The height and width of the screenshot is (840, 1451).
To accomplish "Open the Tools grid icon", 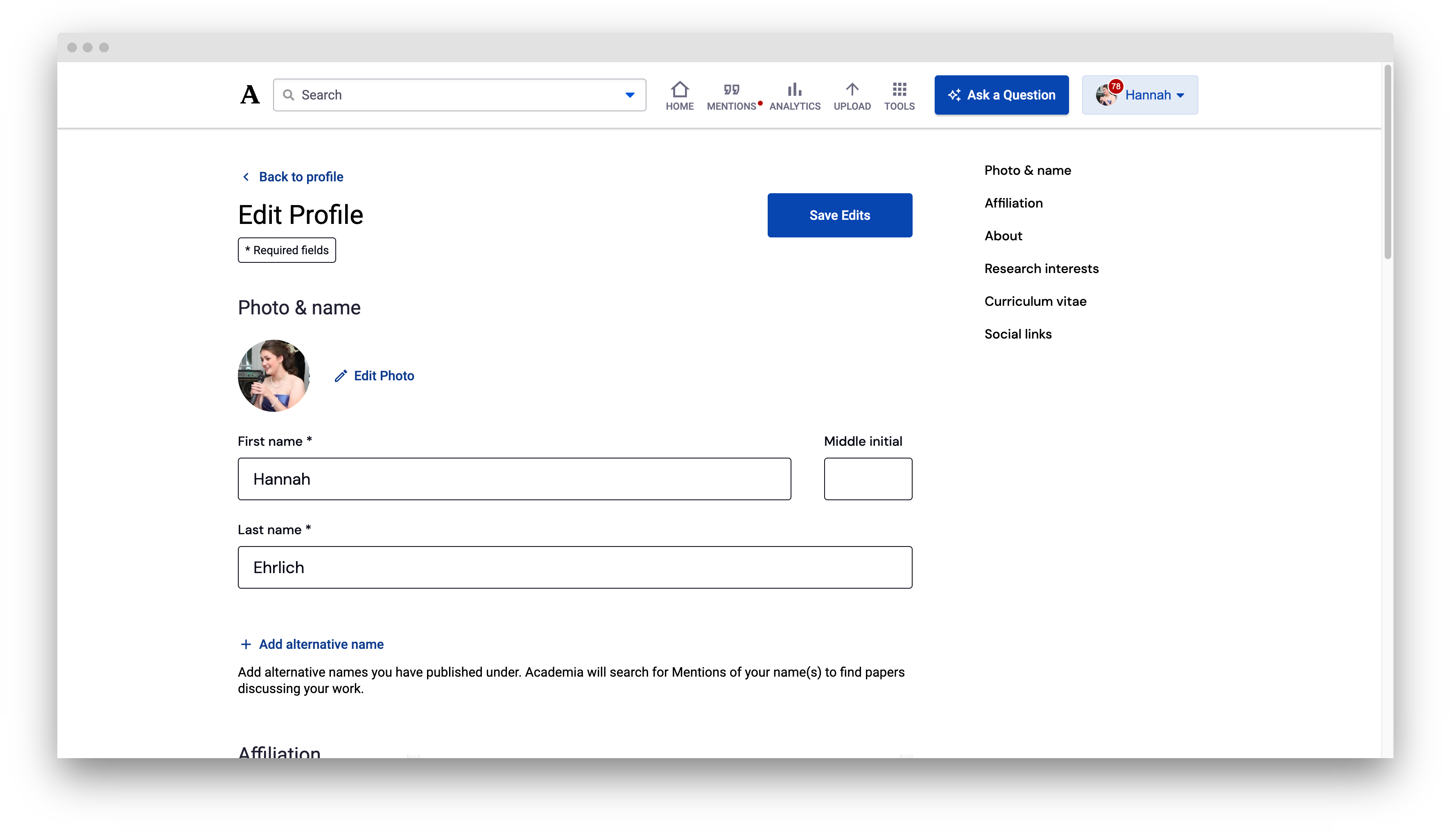I will tap(900, 89).
